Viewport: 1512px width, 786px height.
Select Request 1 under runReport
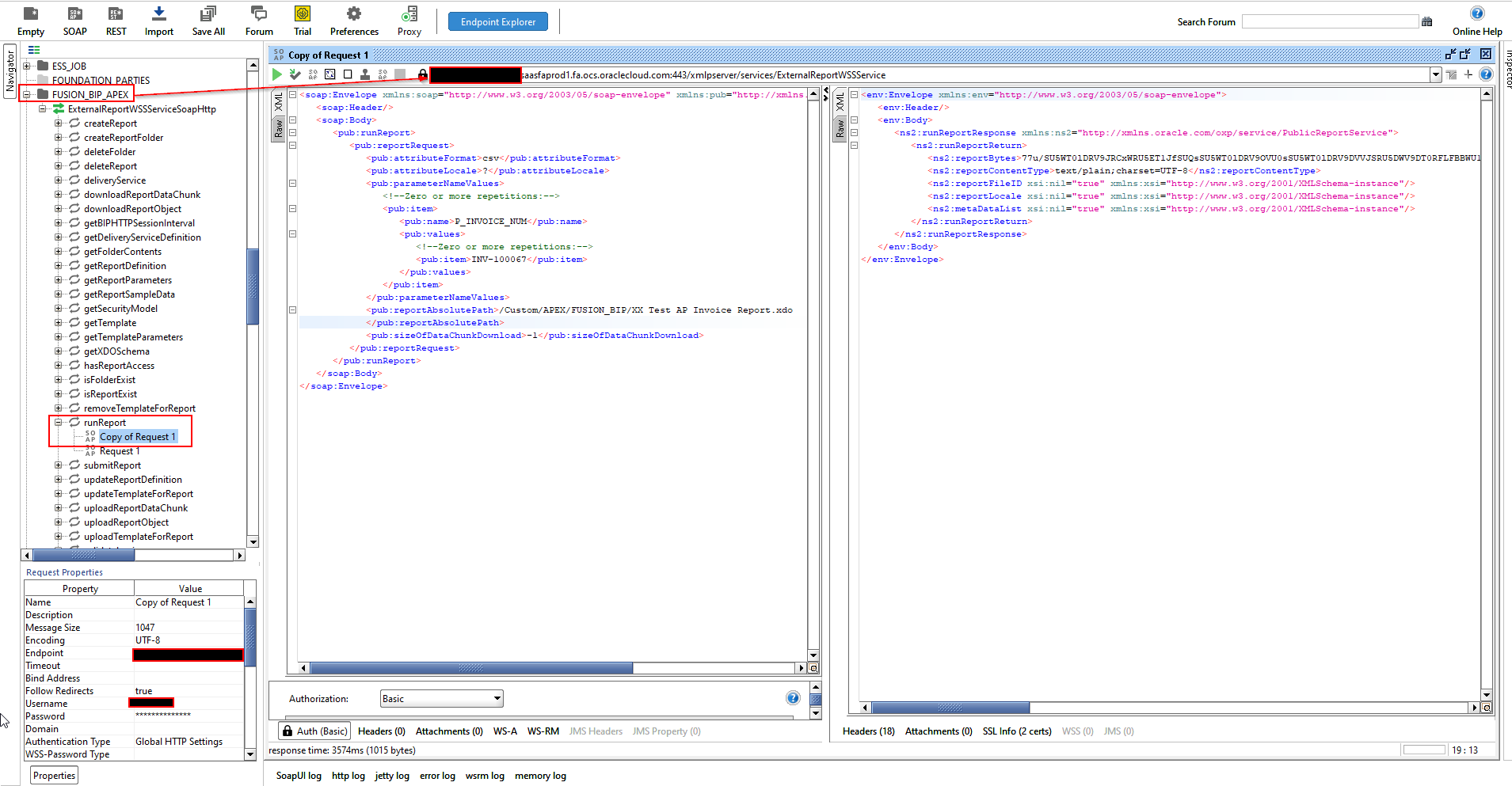click(x=119, y=450)
